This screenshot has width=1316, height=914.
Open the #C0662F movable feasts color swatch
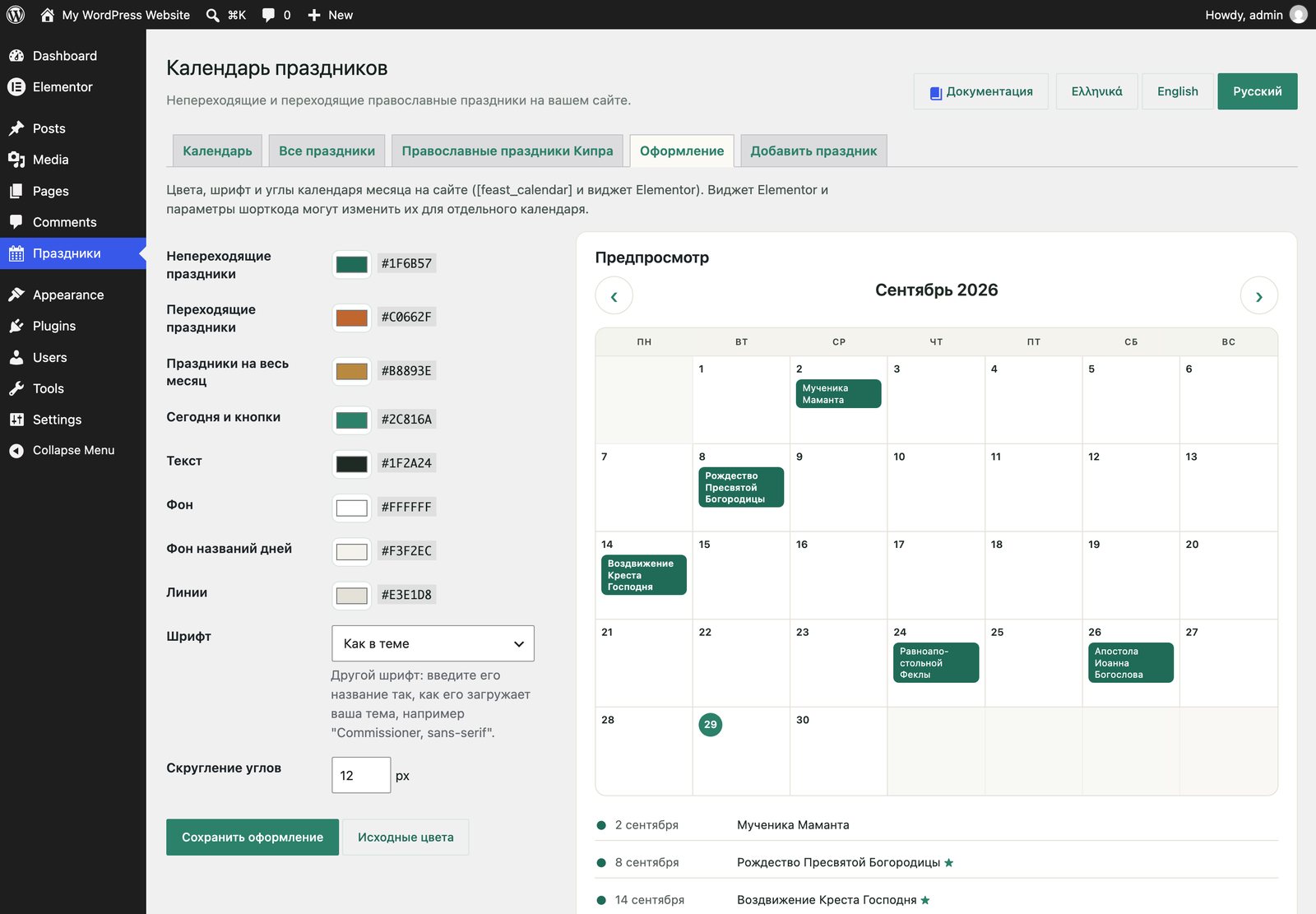(x=352, y=318)
